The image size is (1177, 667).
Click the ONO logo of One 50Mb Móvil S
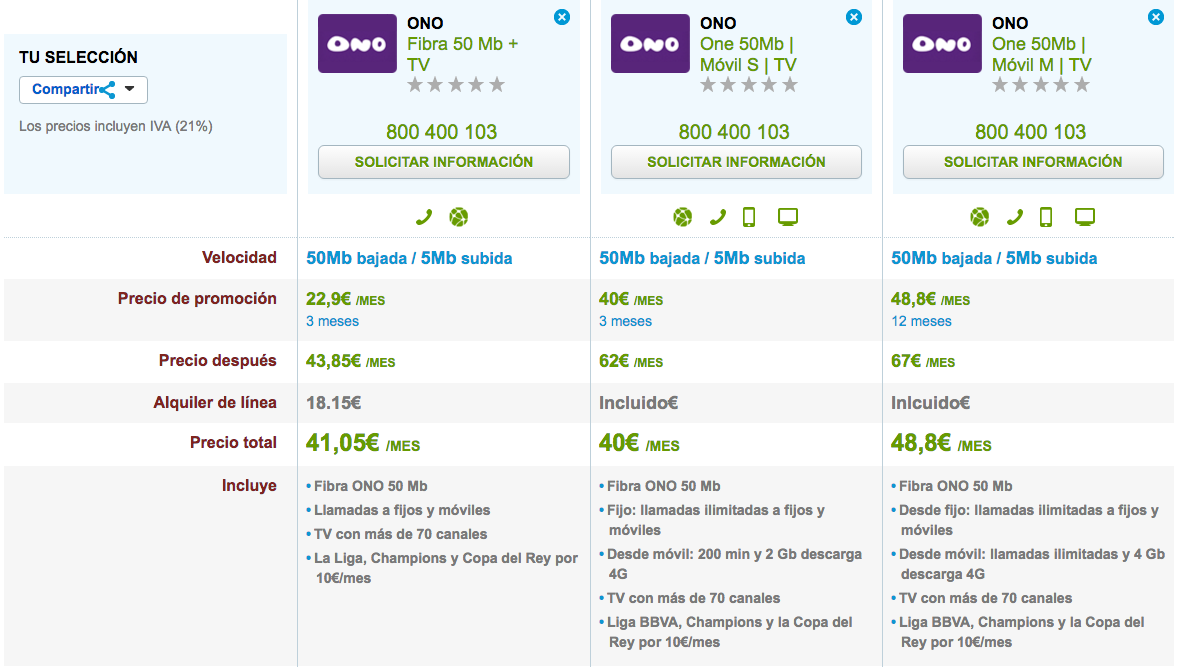650,44
